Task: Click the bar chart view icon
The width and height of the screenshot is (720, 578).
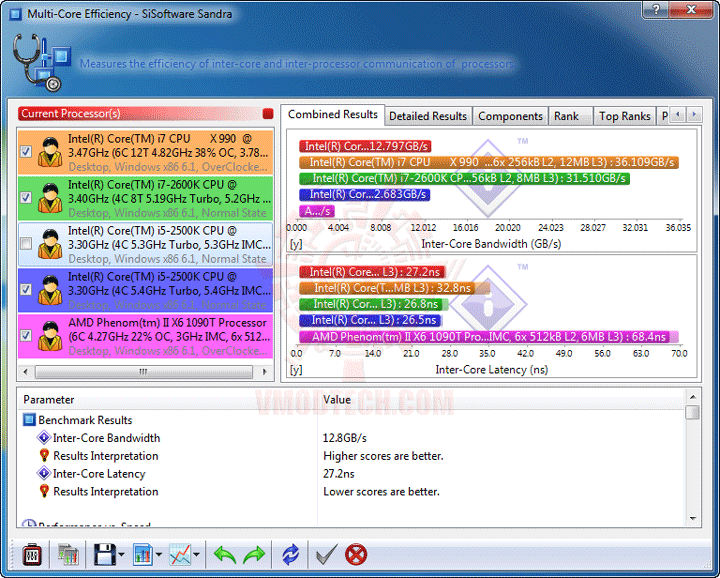Action: click(x=143, y=555)
